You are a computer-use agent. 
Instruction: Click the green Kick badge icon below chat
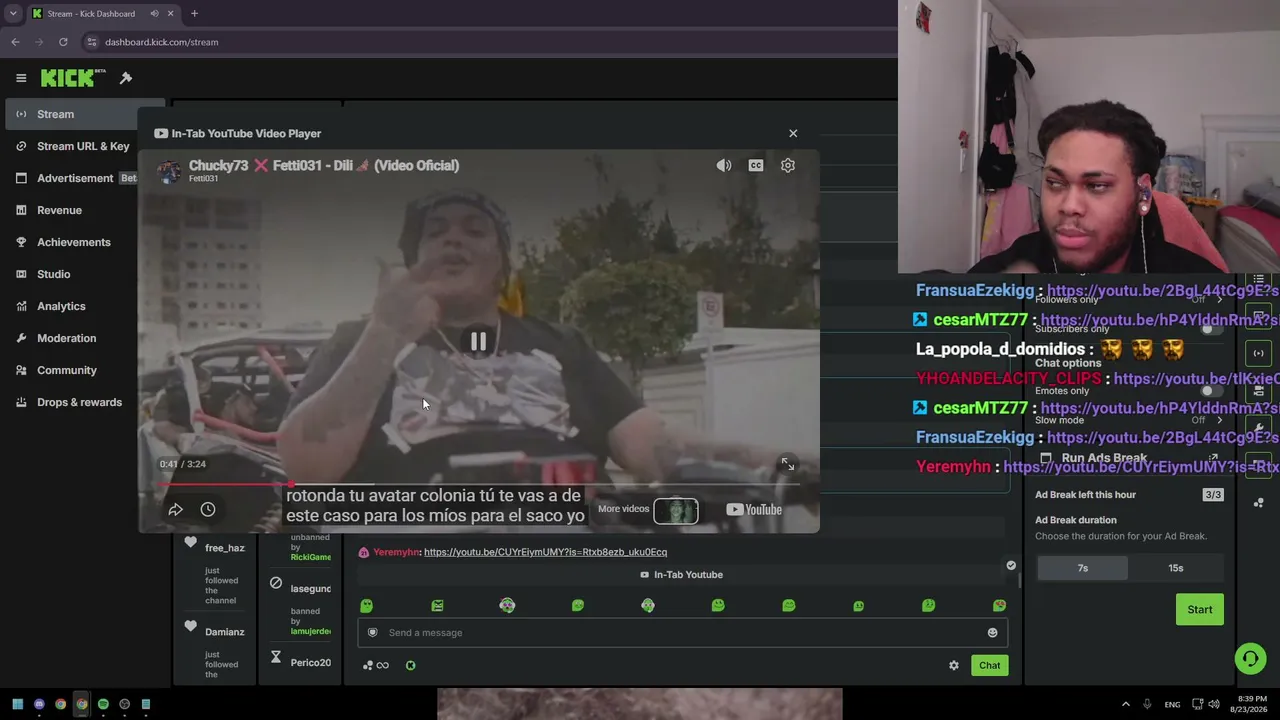[411, 665]
